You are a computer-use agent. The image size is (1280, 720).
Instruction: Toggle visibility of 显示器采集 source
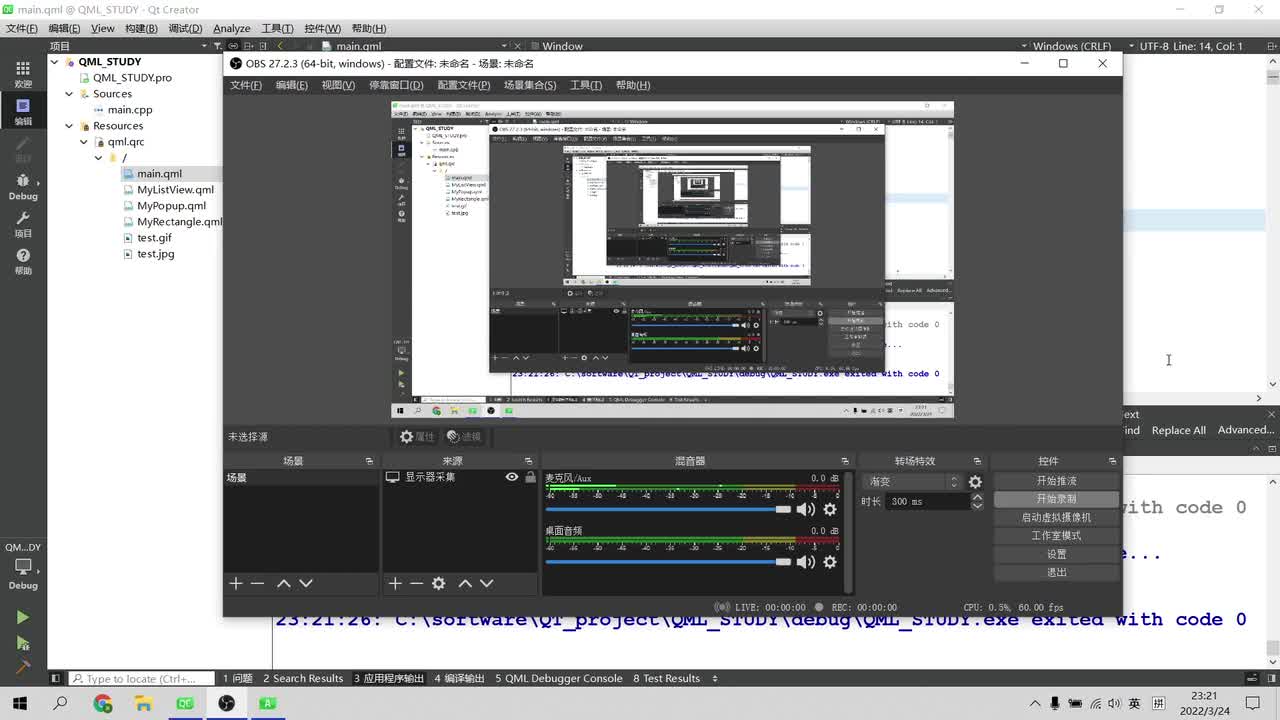[x=512, y=477]
